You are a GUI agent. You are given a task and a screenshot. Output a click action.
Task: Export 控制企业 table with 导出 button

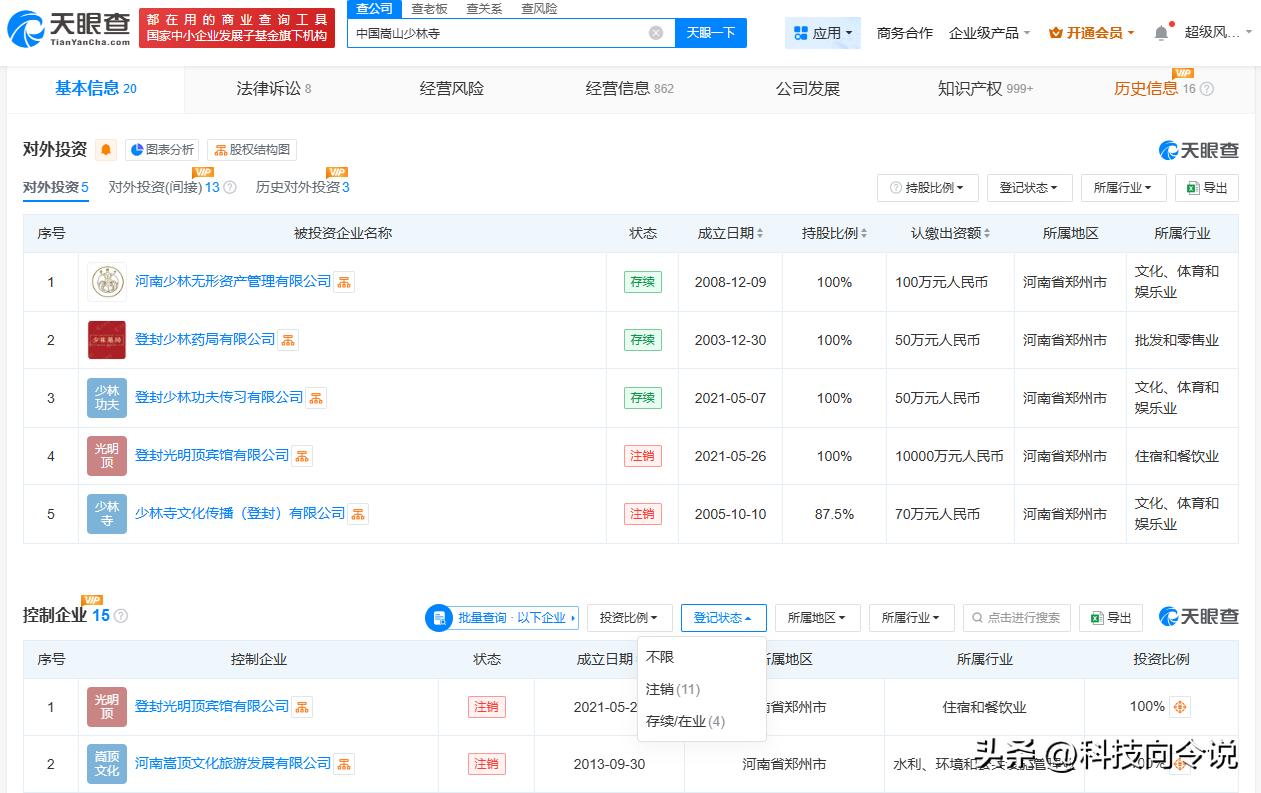[x=1111, y=618]
